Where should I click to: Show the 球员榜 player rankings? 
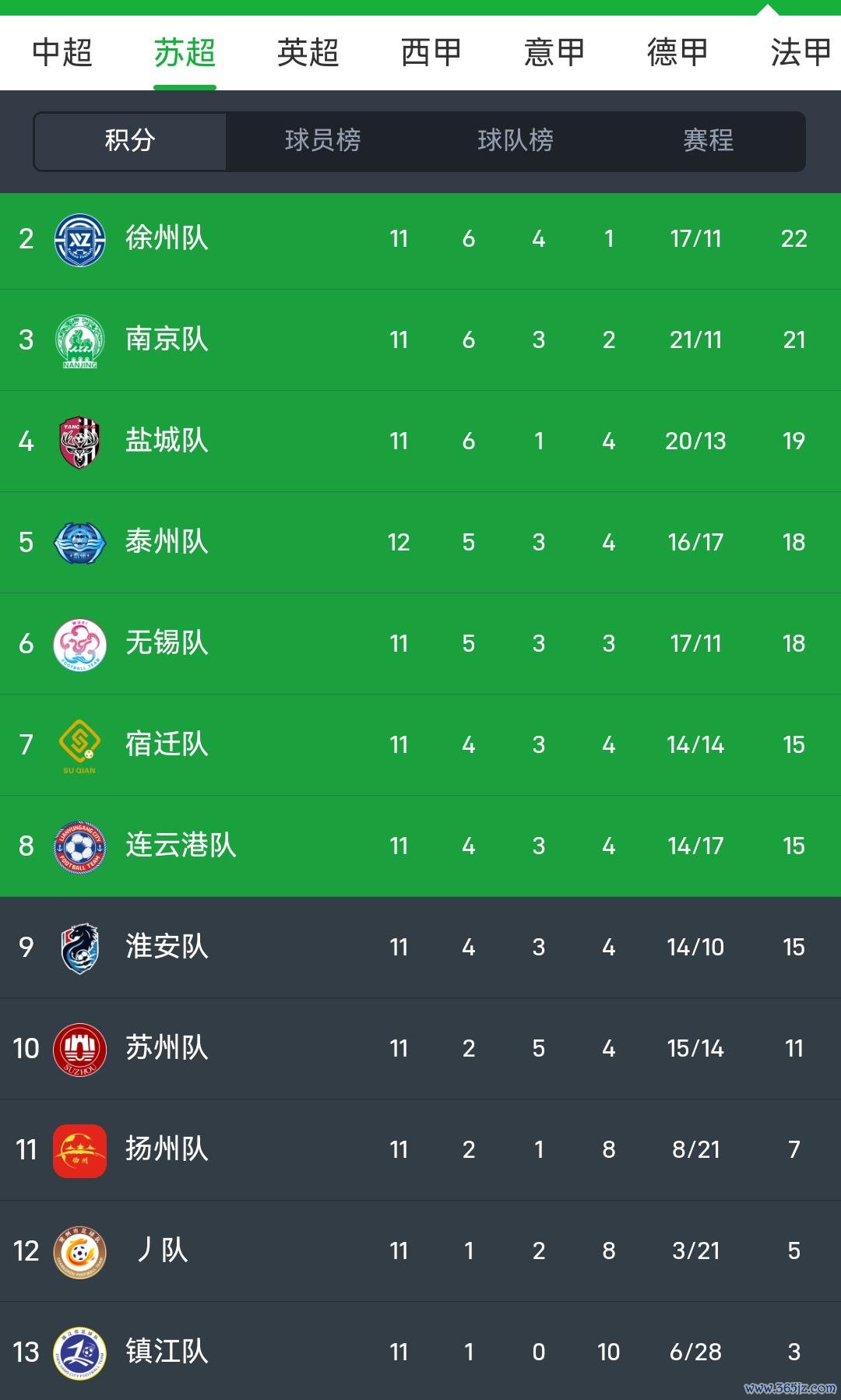point(322,141)
